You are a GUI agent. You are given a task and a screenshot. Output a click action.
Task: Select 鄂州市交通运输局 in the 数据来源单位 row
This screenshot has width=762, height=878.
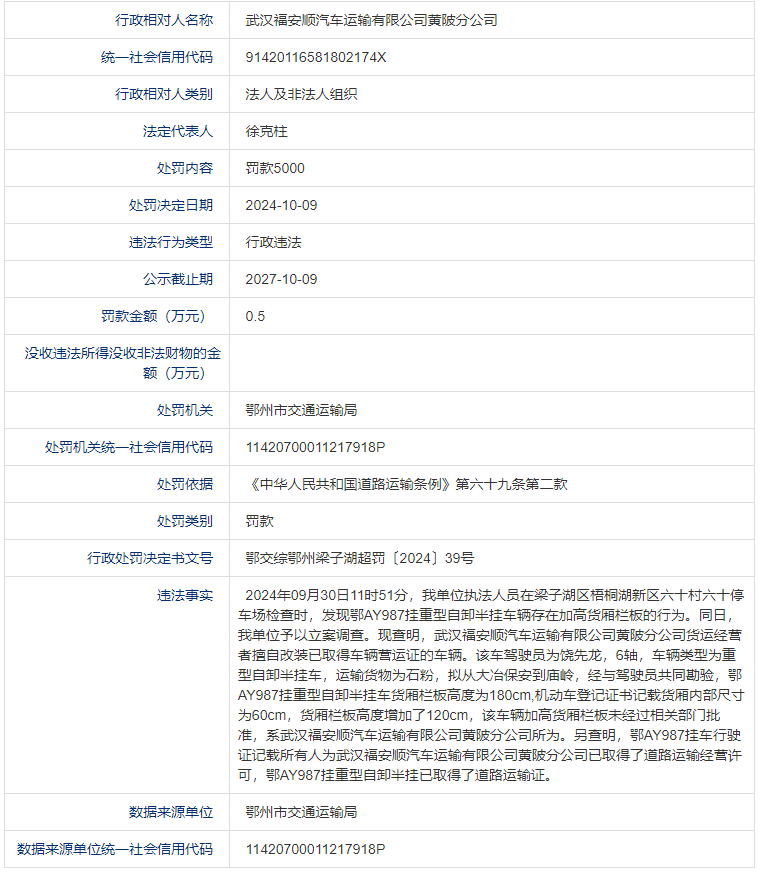point(301,812)
